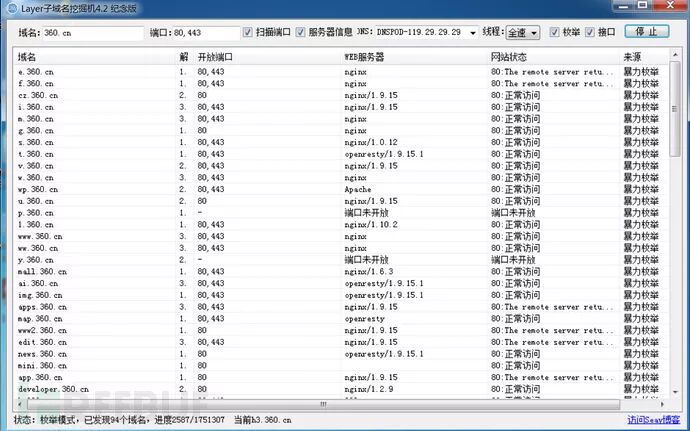Select the v.360.cn row
This screenshot has width=690, height=431.
point(341,166)
